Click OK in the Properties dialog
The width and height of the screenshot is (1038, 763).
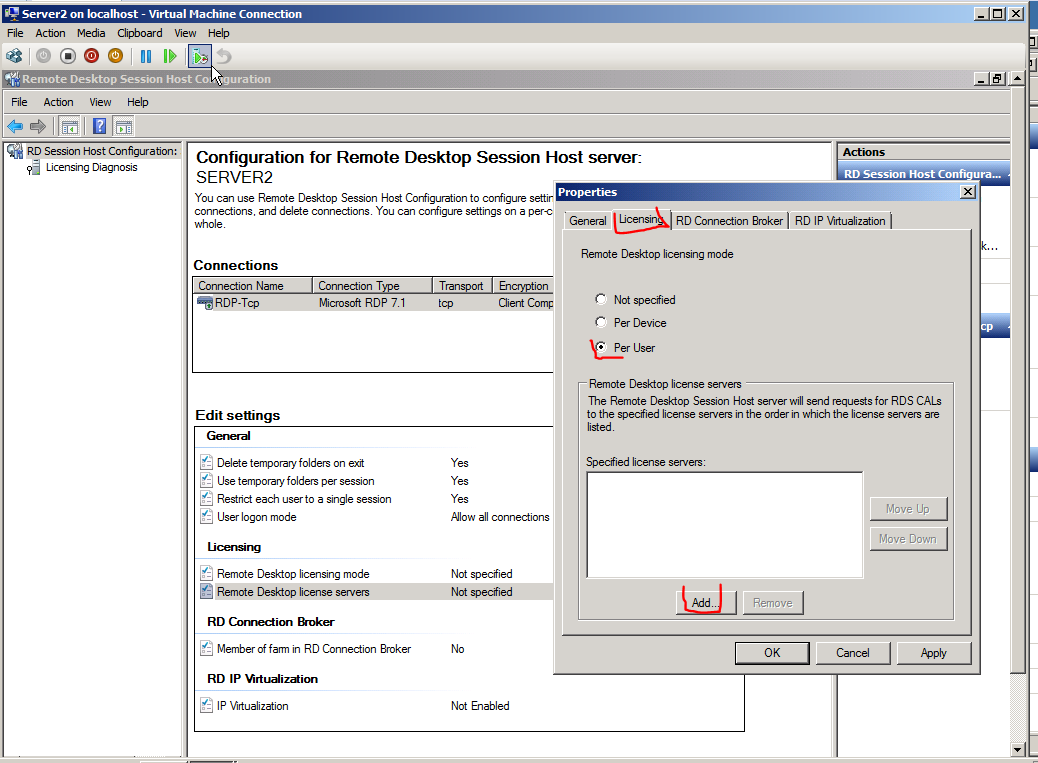click(x=772, y=653)
